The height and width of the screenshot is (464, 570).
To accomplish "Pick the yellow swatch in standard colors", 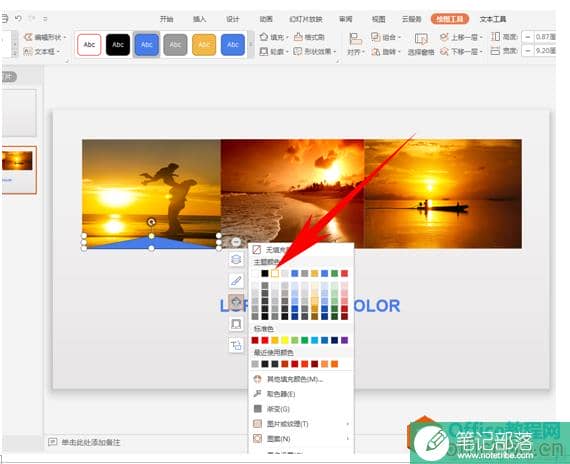I will (285, 340).
